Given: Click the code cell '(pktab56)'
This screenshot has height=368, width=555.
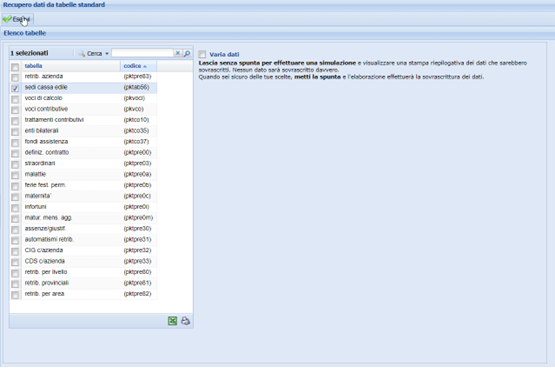Looking at the screenshot, I should [136, 87].
